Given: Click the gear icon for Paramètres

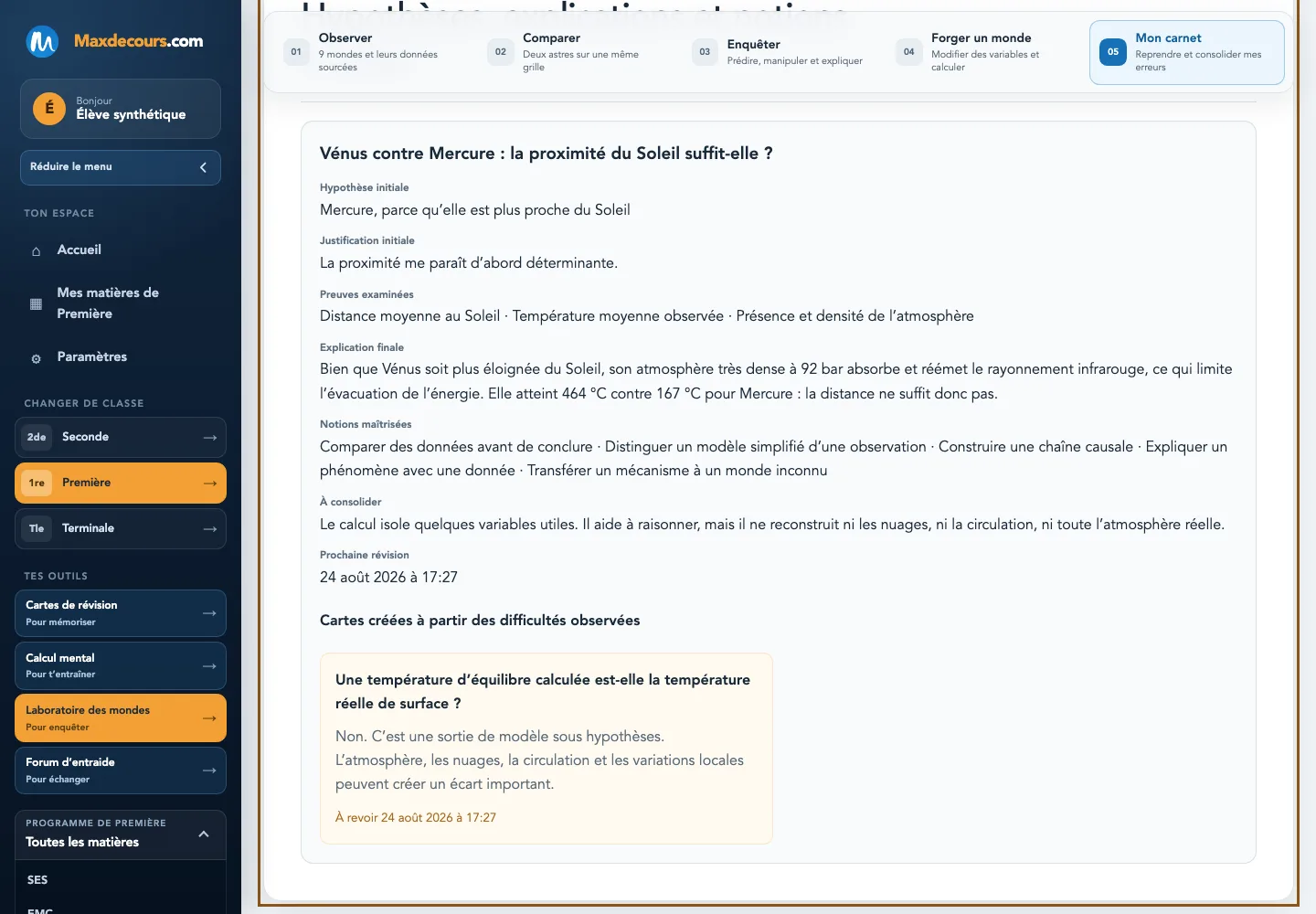Looking at the screenshot, I should coord(37,358).
